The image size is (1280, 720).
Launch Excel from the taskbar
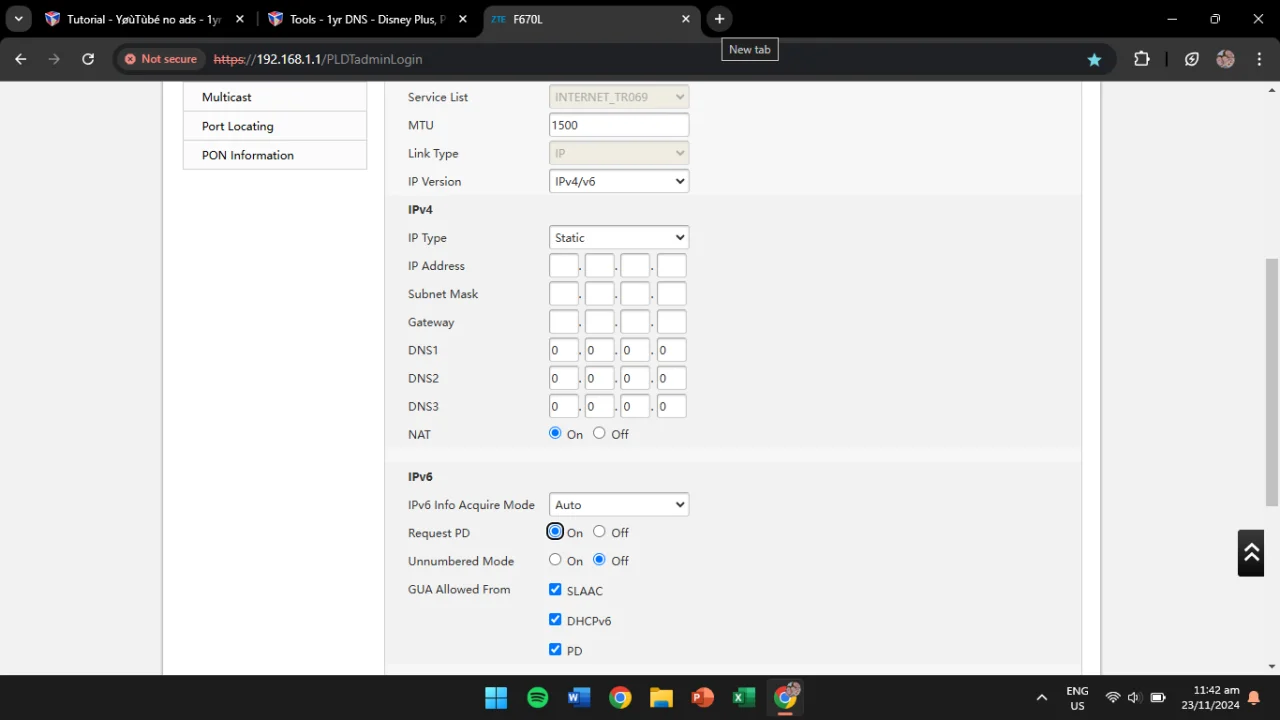tap(744, 697)
